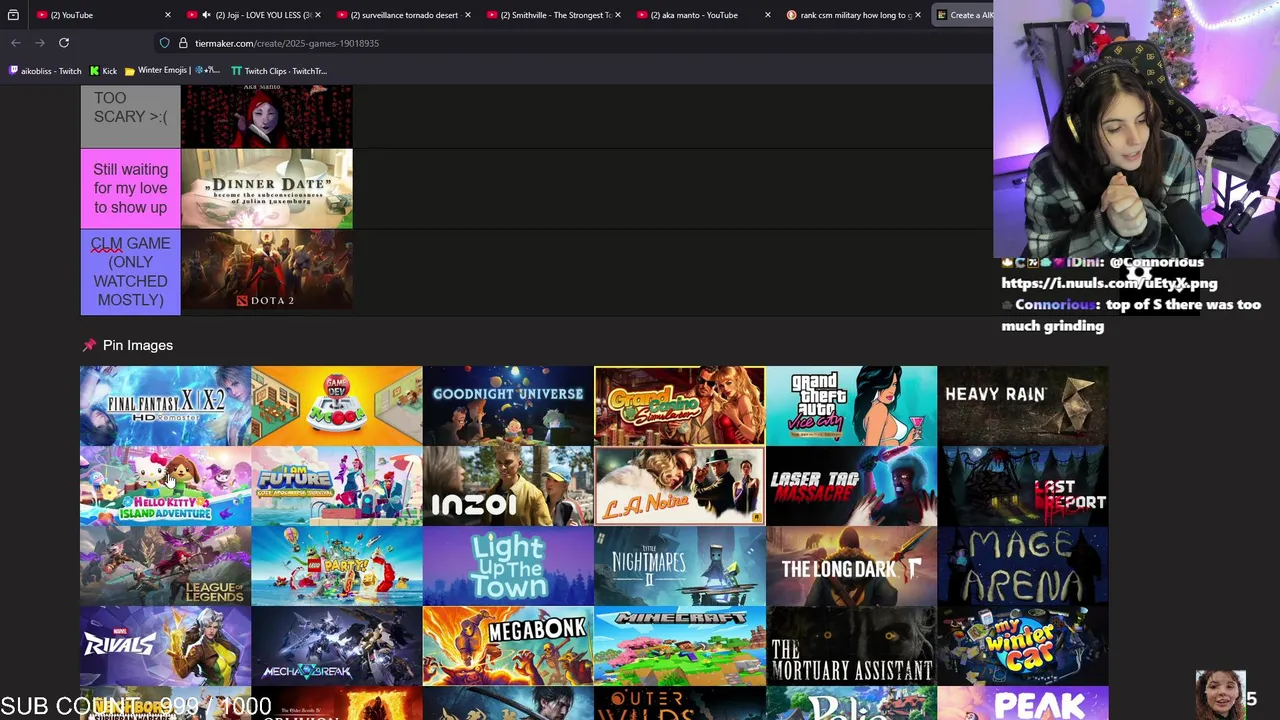Click the i.nuuls.com link in chat overlay

[1109, 283]
